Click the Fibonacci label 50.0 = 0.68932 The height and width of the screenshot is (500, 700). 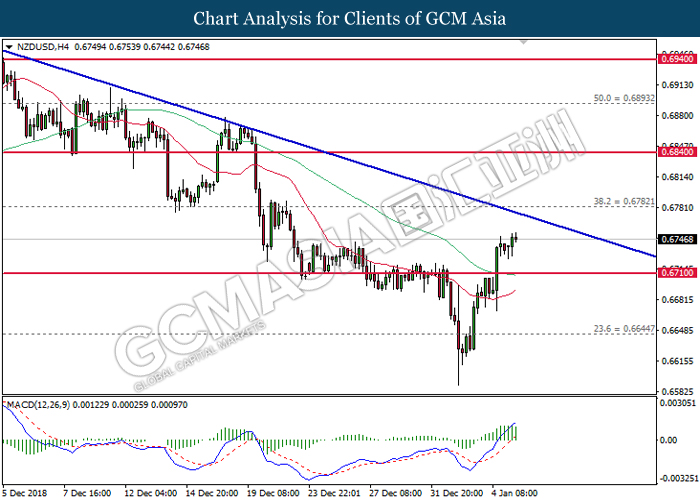pos(624,98)
